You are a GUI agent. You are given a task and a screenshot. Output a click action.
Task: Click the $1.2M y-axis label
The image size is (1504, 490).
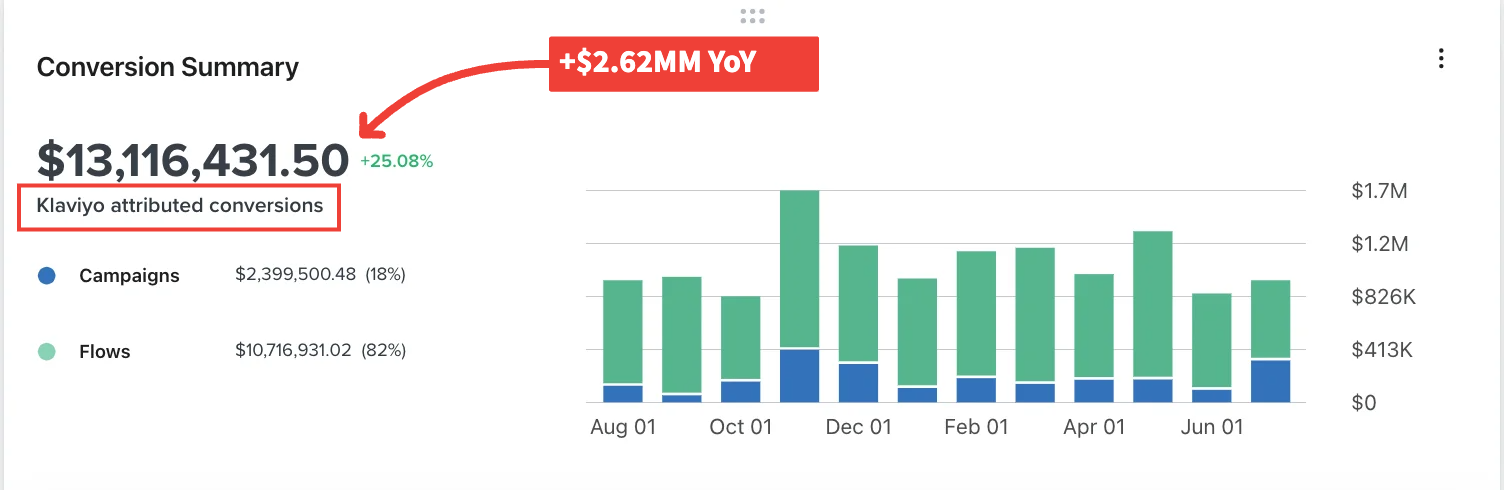tap(1378, 244)
